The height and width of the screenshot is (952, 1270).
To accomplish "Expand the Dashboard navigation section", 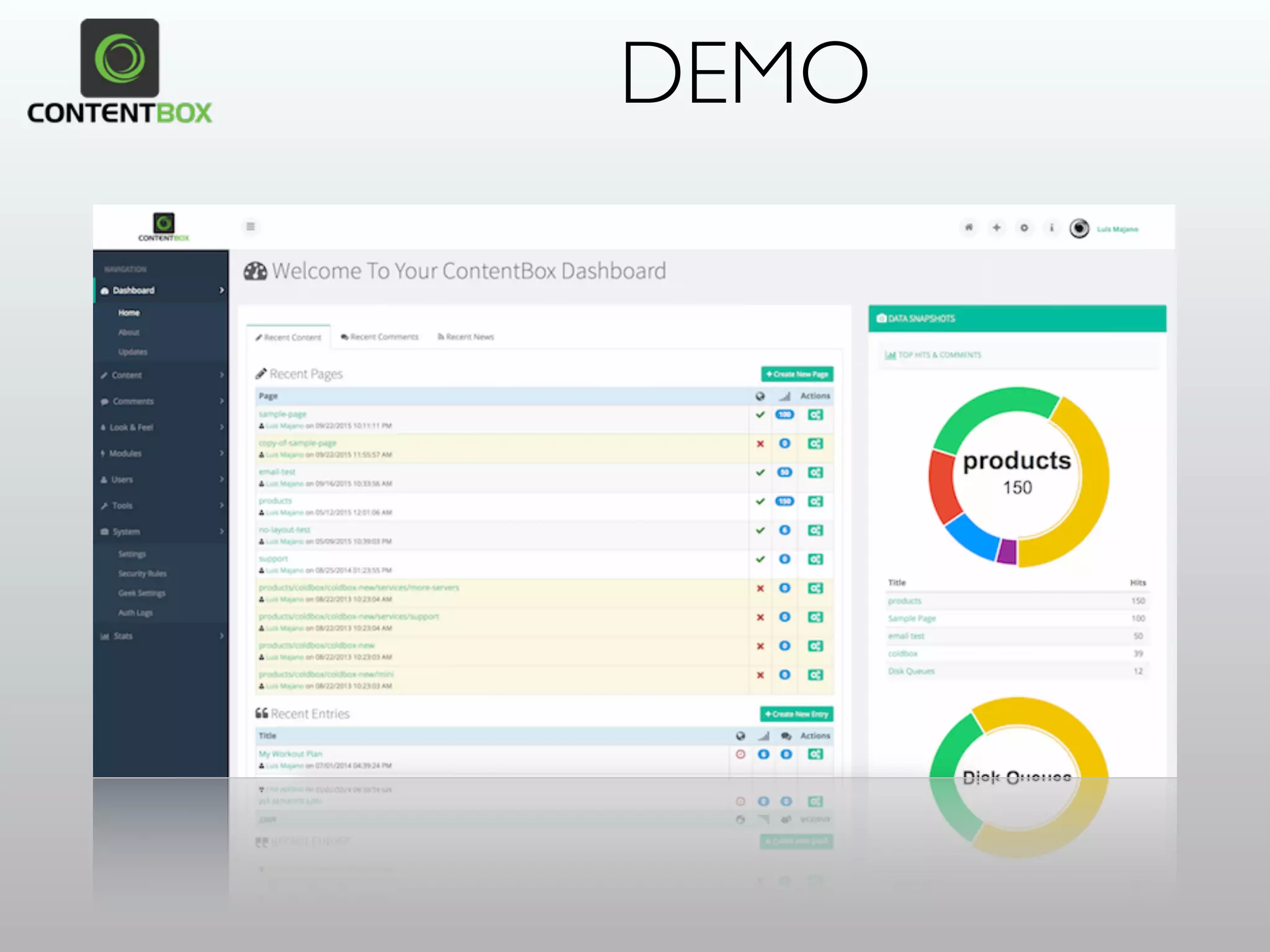I will pyautogui.click(x=161, y=291).
